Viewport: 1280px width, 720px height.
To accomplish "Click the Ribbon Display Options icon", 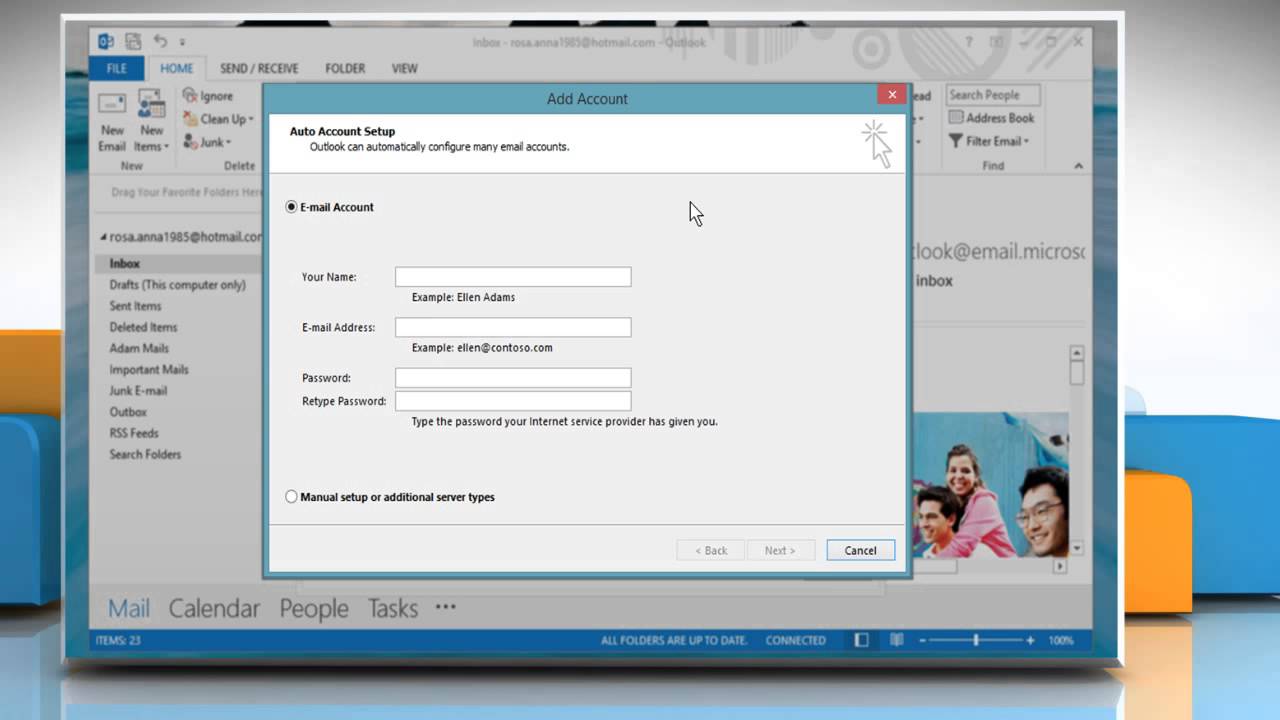I will (996, 43).
